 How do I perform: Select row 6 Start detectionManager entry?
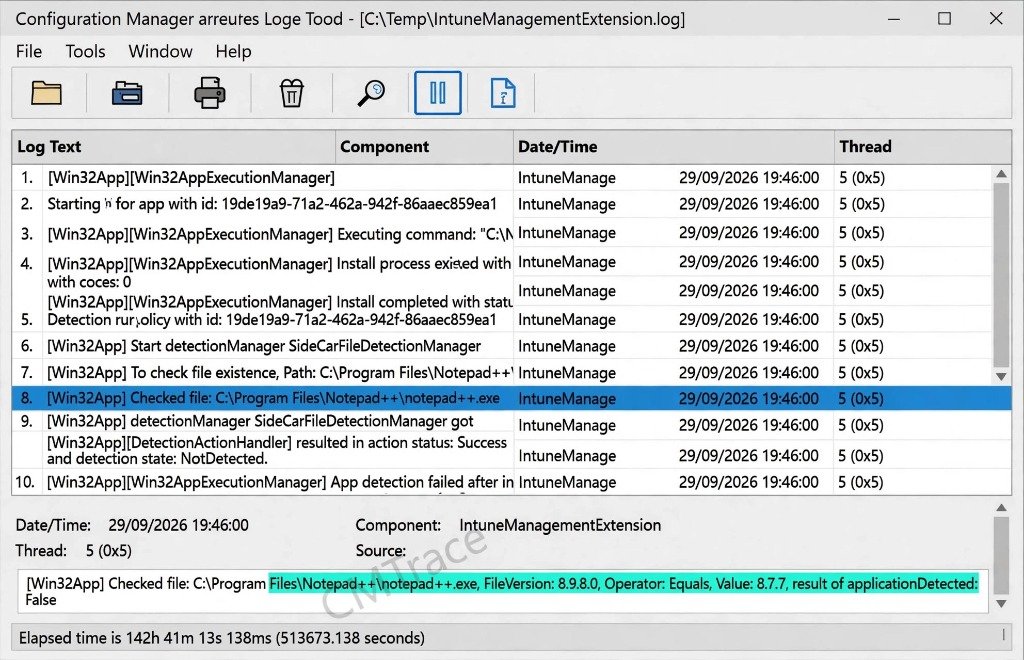(x=502, y=346)
